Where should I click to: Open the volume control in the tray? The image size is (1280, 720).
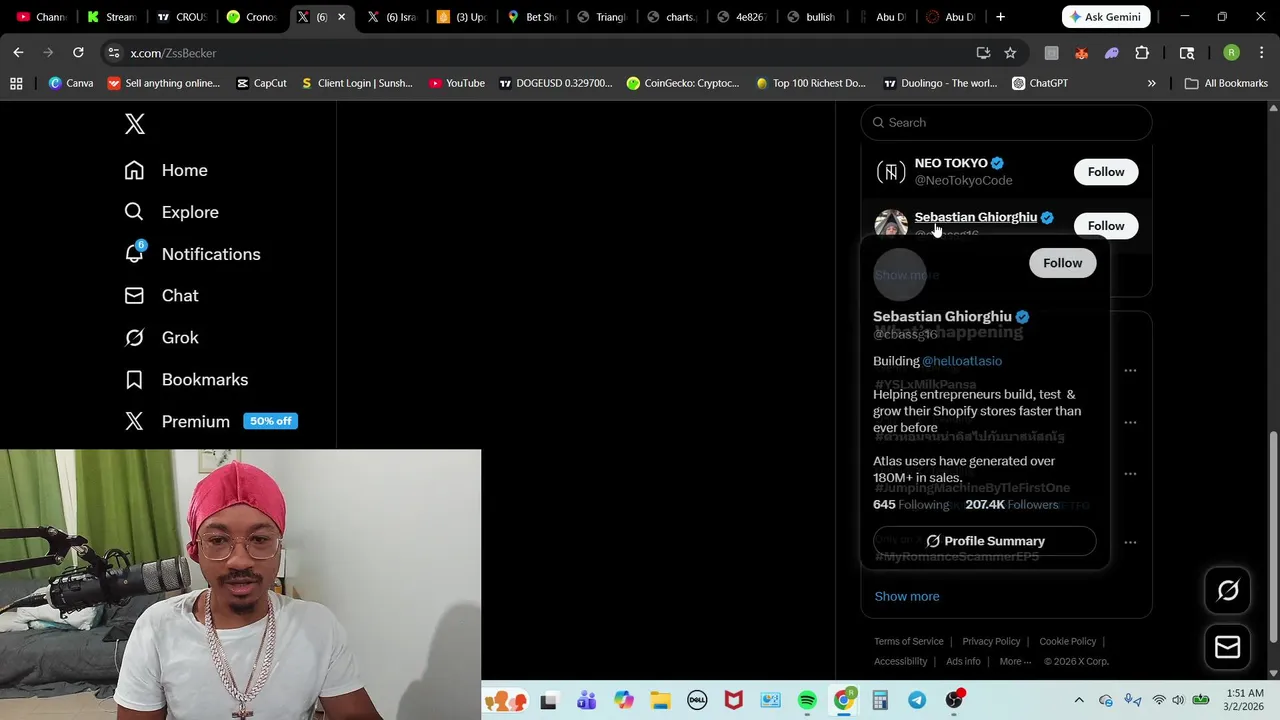1178,700
